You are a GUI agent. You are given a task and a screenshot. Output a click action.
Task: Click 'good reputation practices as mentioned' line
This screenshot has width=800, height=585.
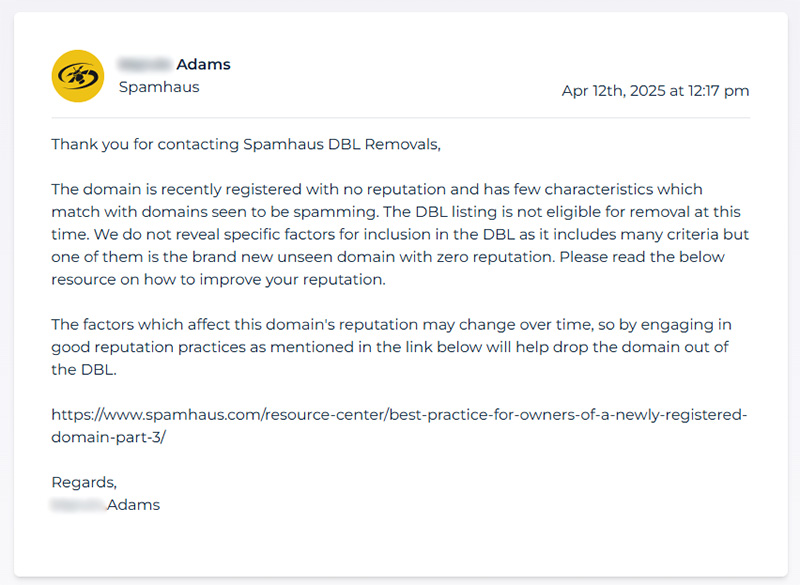click(x=390, y=347)
